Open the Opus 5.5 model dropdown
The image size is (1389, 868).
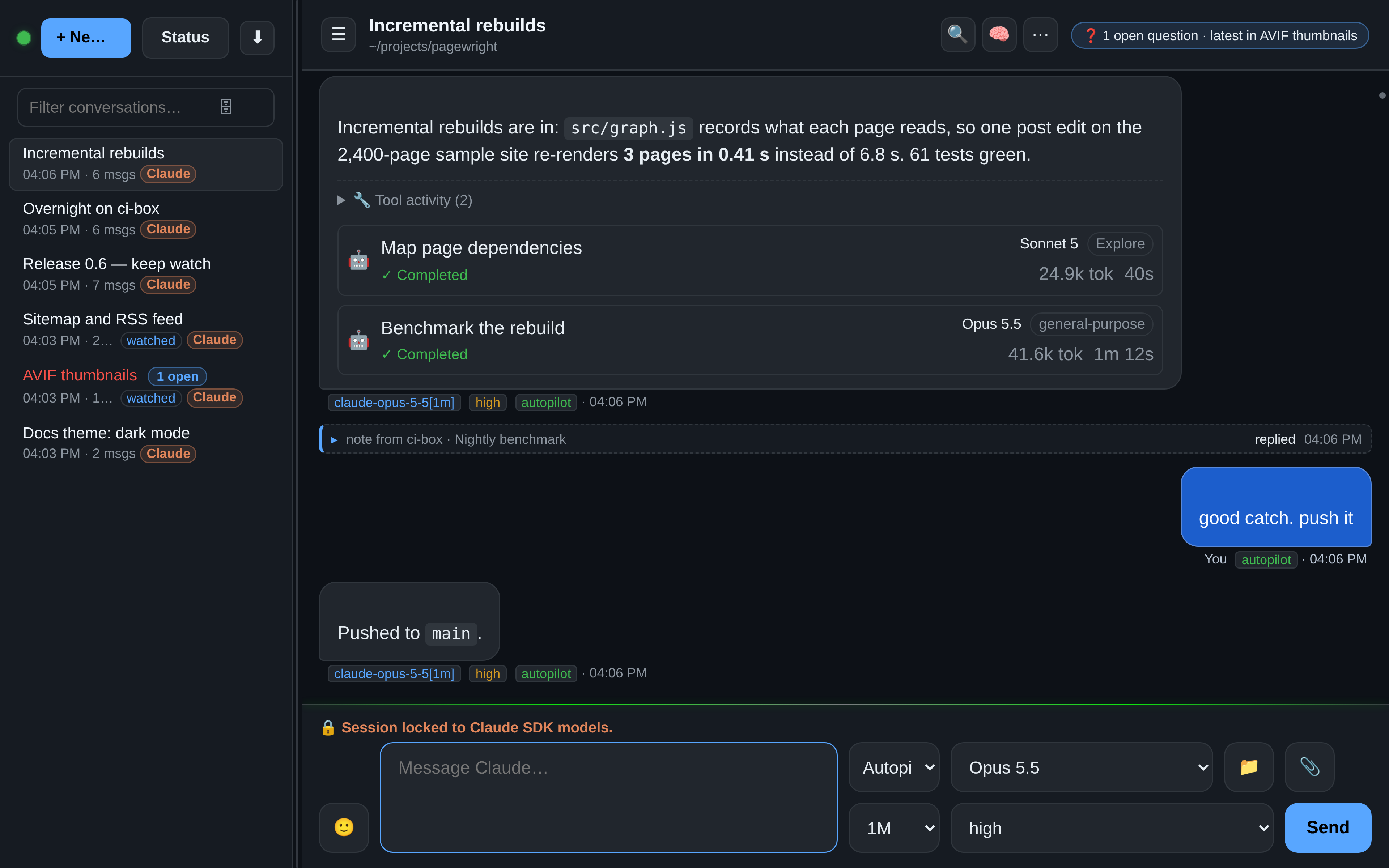pos(1081,767)
